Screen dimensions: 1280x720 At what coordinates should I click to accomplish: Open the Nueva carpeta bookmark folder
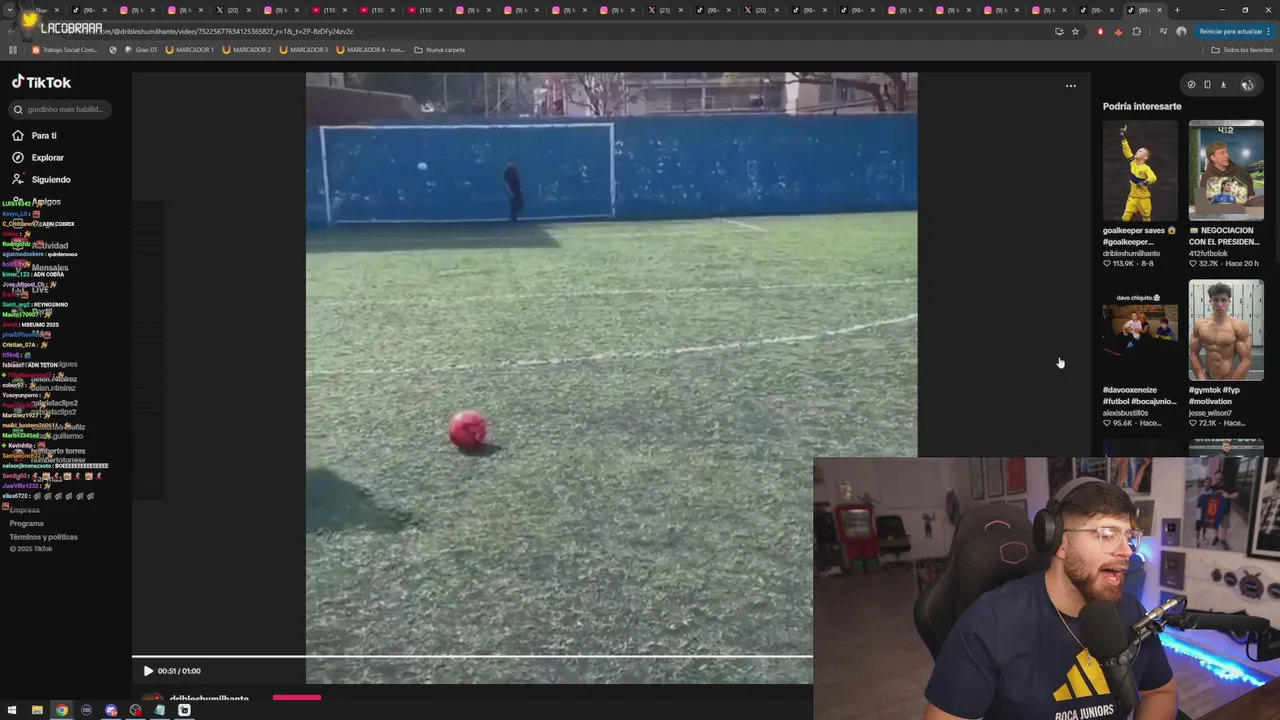click(440, 49)
